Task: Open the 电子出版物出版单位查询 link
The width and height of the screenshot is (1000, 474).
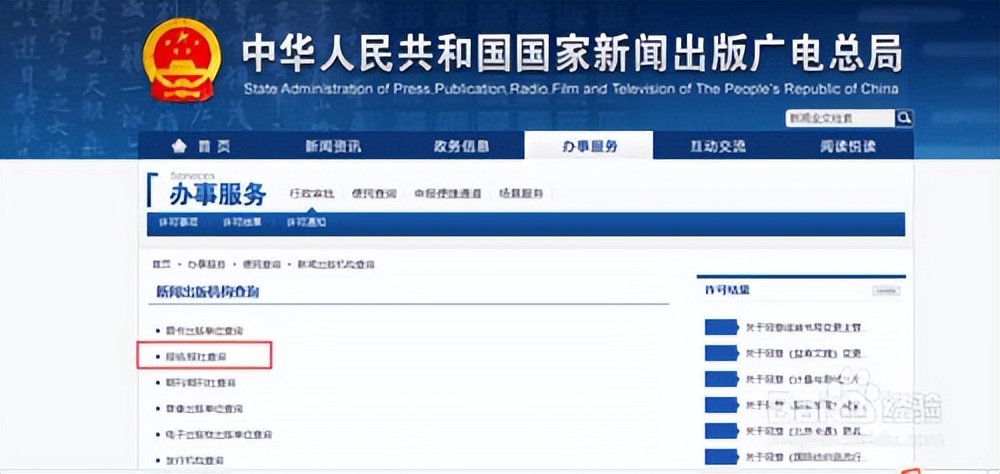Action: tap(219, 434)
